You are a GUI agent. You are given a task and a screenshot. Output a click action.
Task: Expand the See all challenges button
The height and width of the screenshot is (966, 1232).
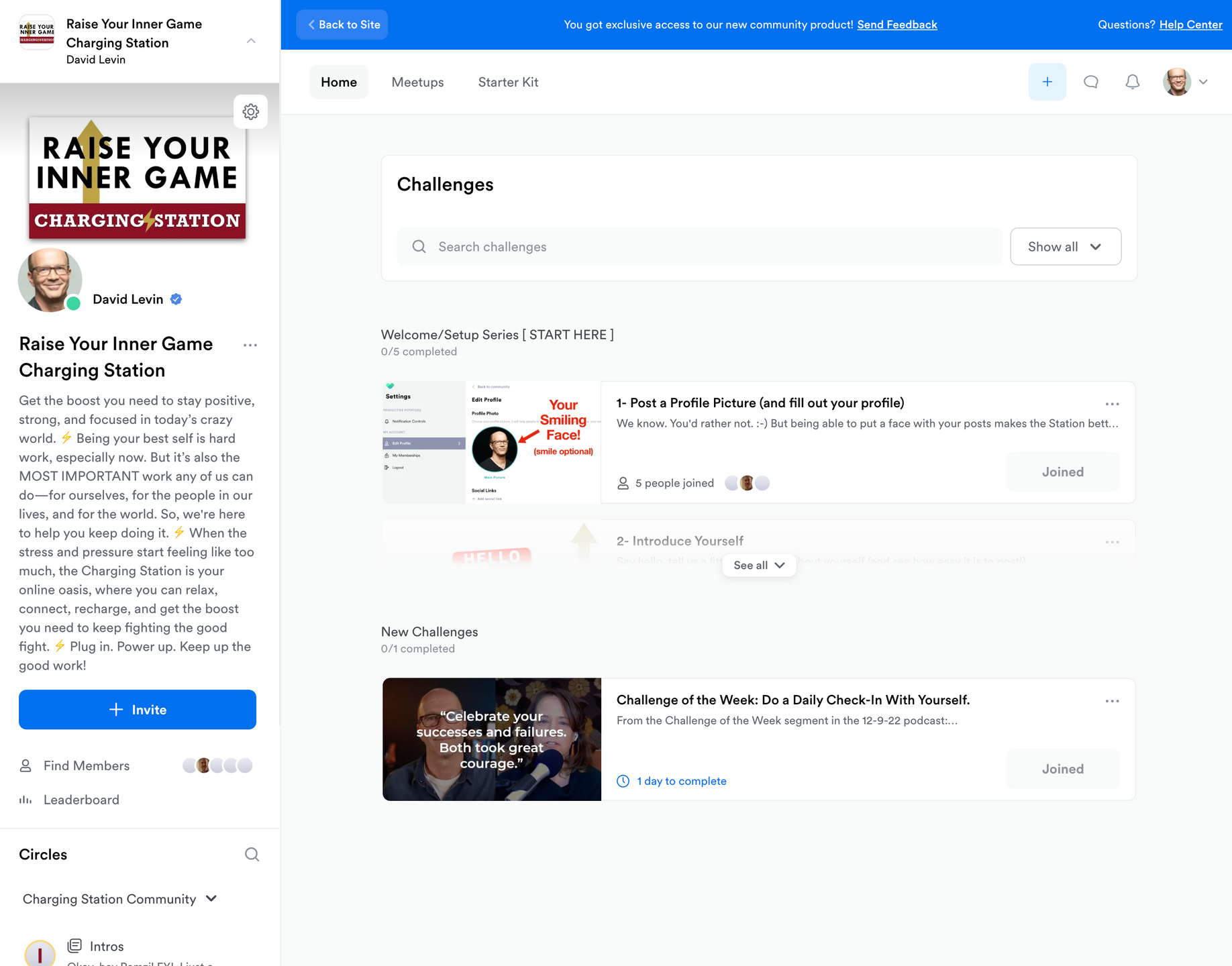tap(759, 565)
